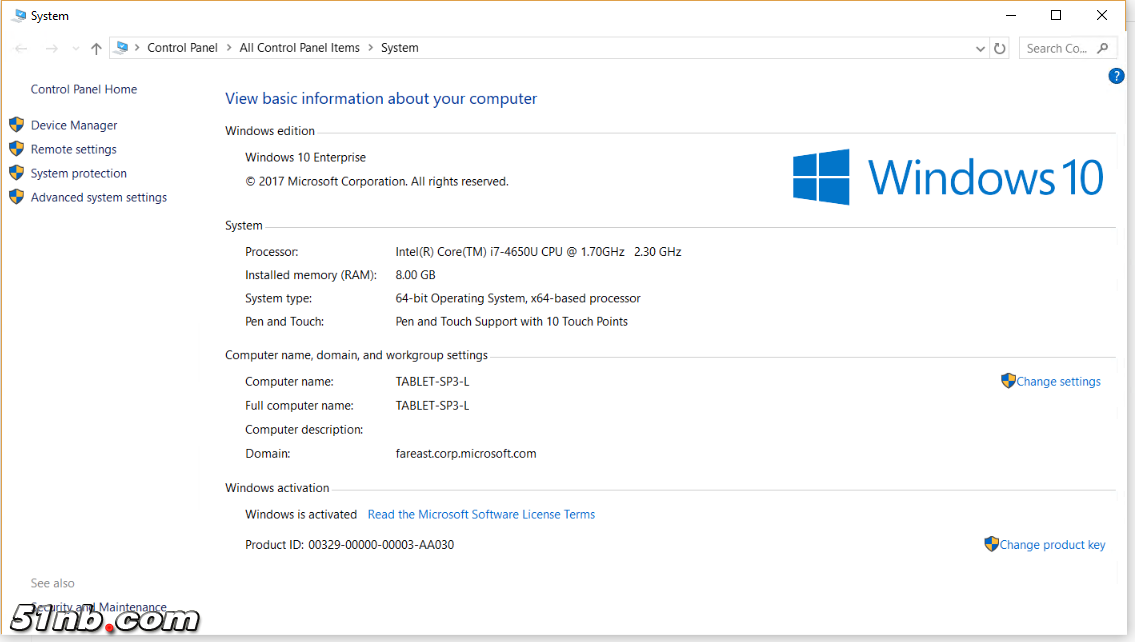This screenshot has width=1135, height=642.
Task: Click Change product key link
Action: coord(1052,545)
